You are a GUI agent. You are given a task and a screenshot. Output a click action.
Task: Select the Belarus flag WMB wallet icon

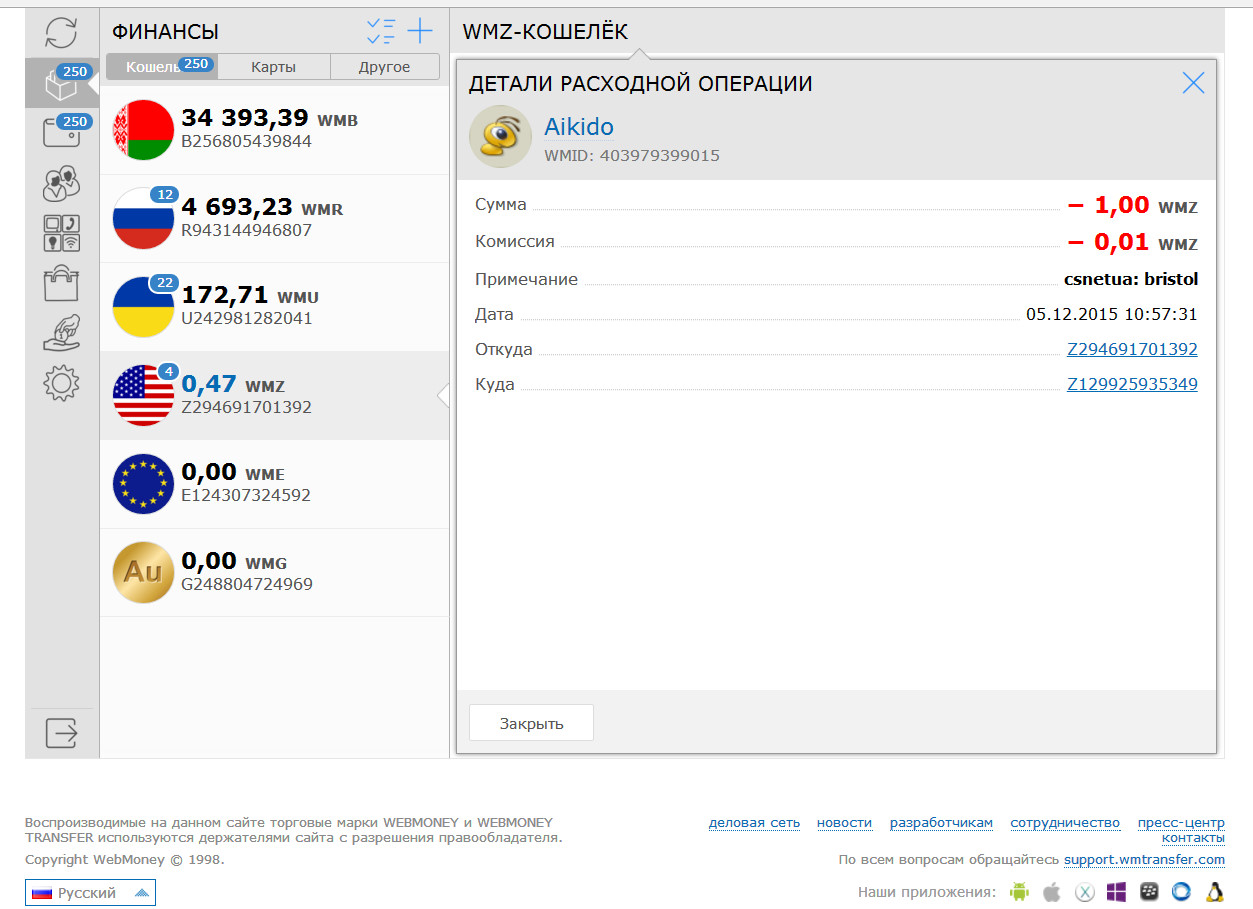(143, 130)
